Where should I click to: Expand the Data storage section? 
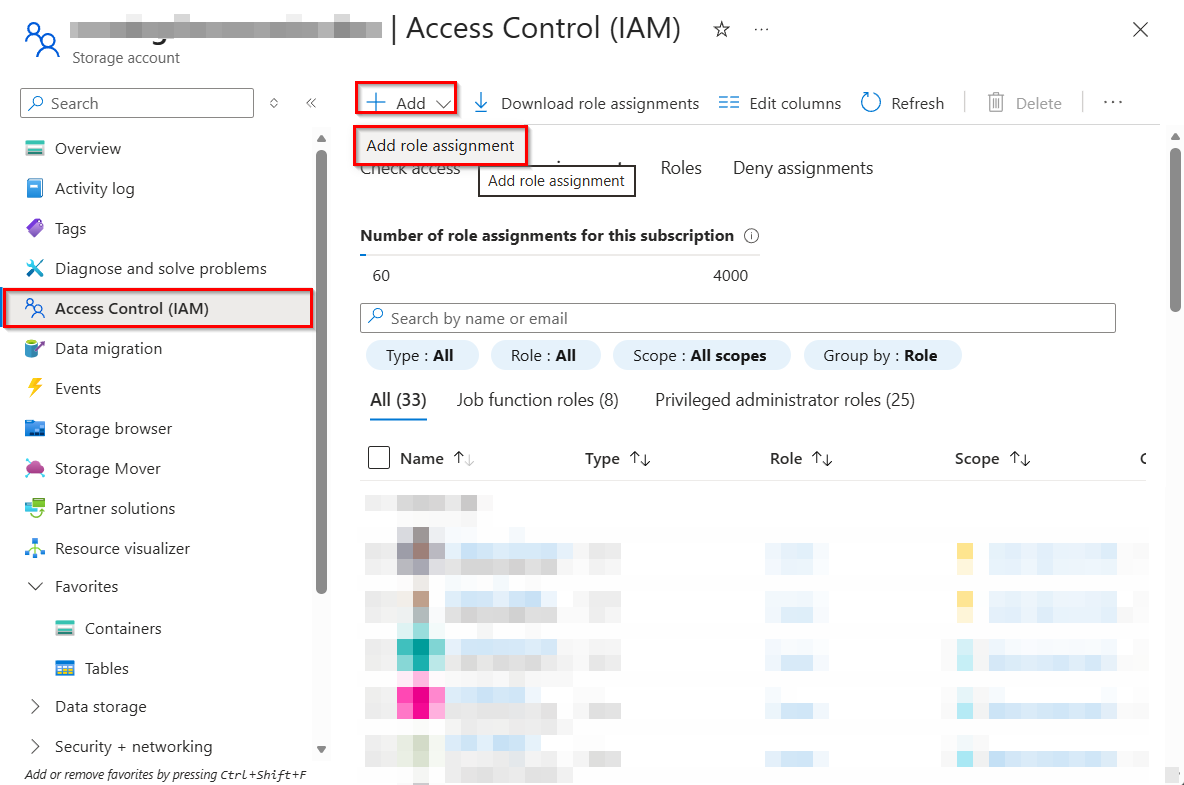pyautogui.click(x=35, y=706)
